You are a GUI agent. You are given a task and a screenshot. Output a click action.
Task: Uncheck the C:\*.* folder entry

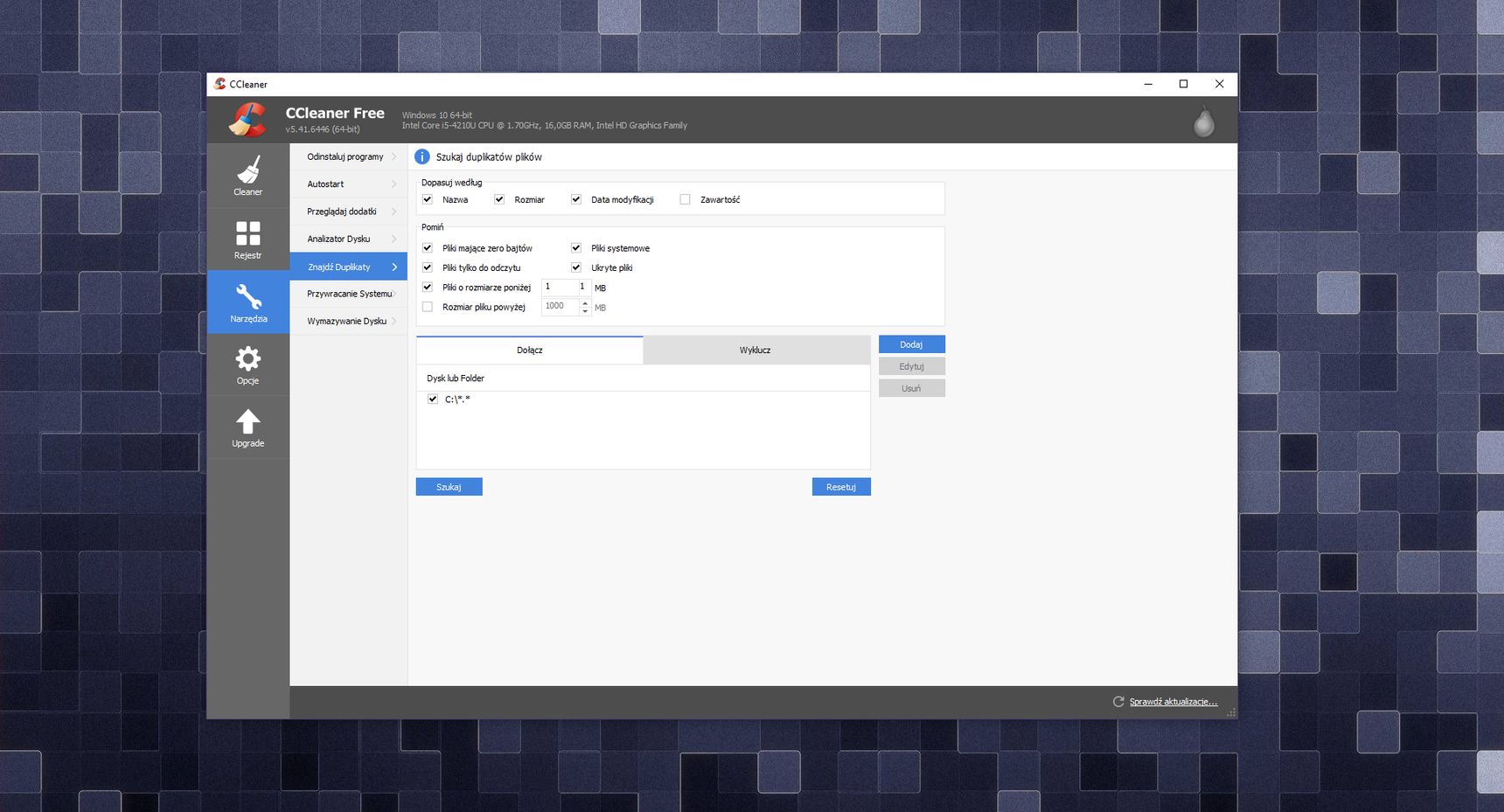433,399
